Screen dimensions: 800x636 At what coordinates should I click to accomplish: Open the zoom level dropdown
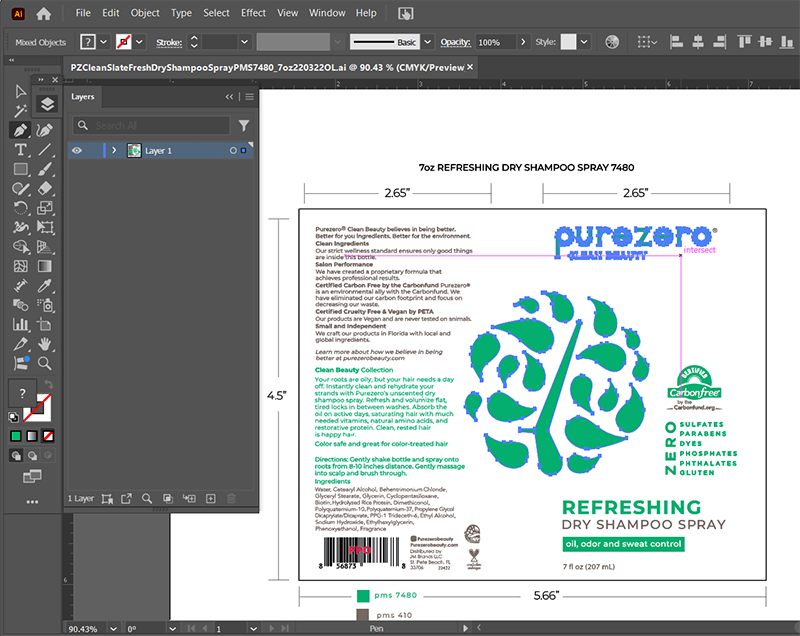(113, 628)
